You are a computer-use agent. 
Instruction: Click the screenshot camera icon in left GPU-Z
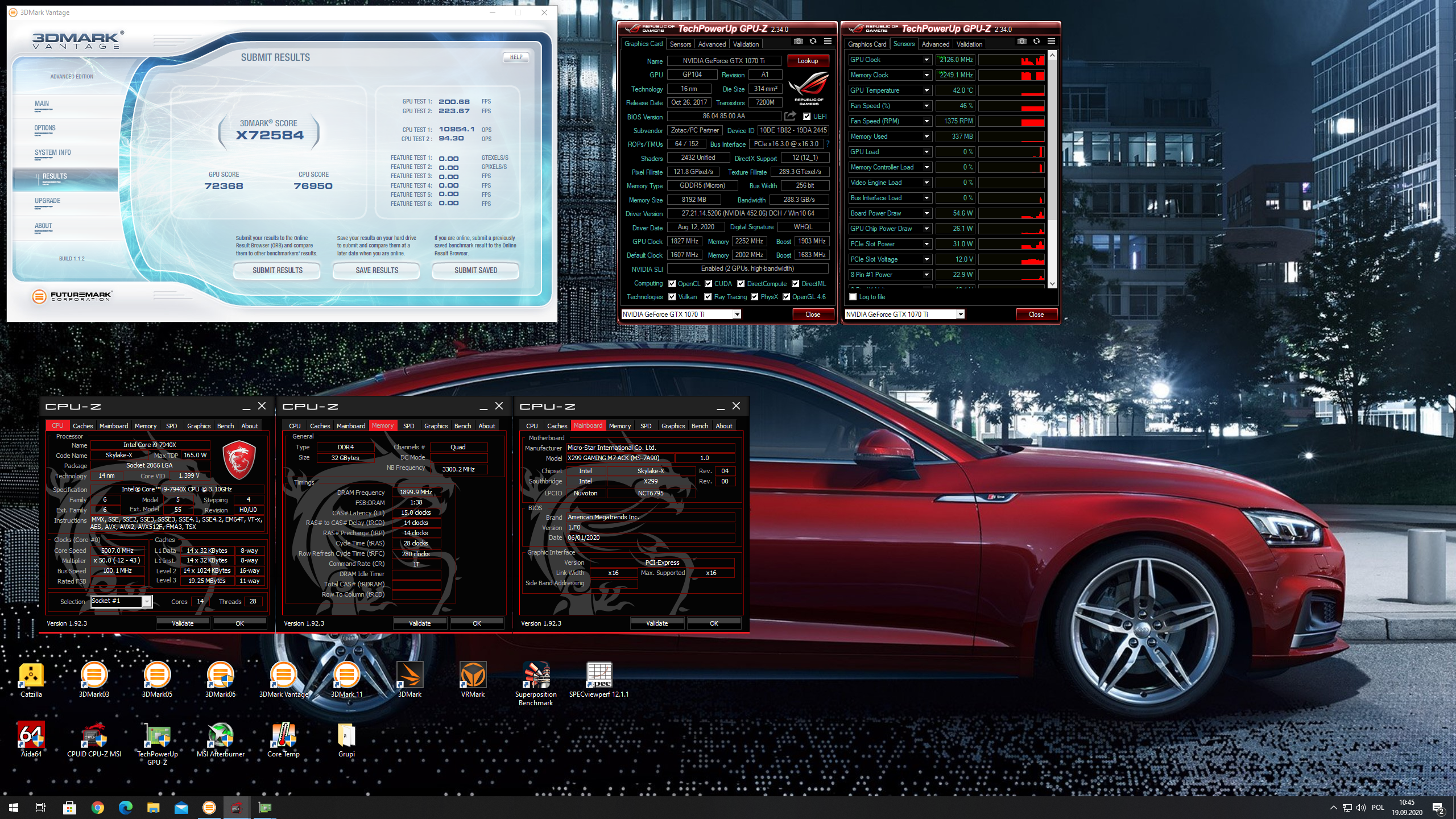coord(799,42)
